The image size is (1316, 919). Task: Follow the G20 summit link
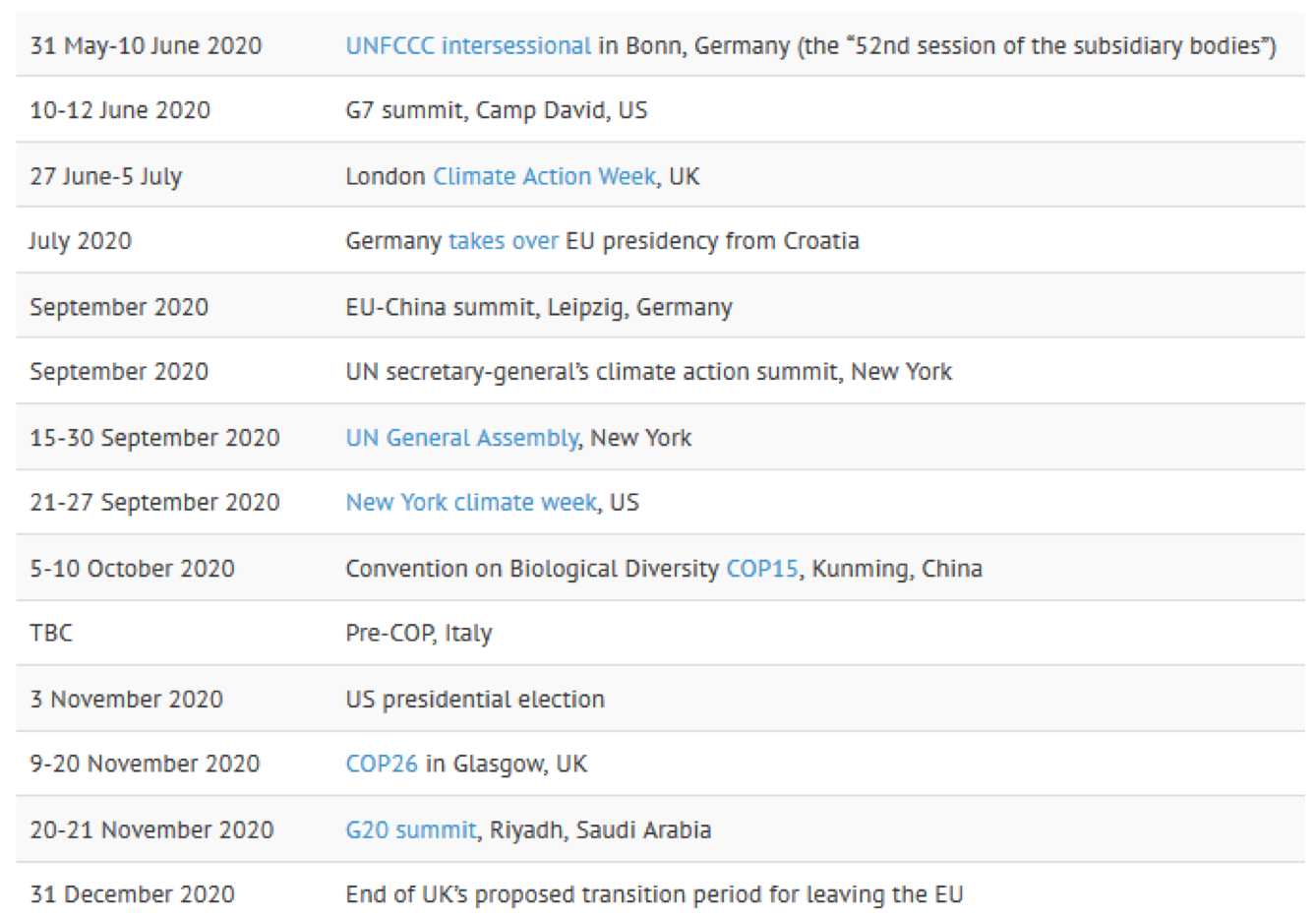tap(411, 830)
